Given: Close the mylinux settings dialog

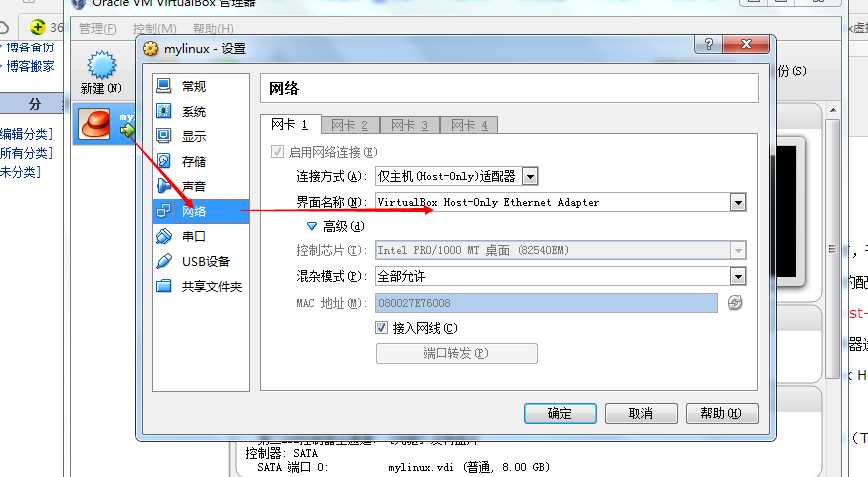Looking at the screenshot, I should pyautogui.click(x=746, y=44).
